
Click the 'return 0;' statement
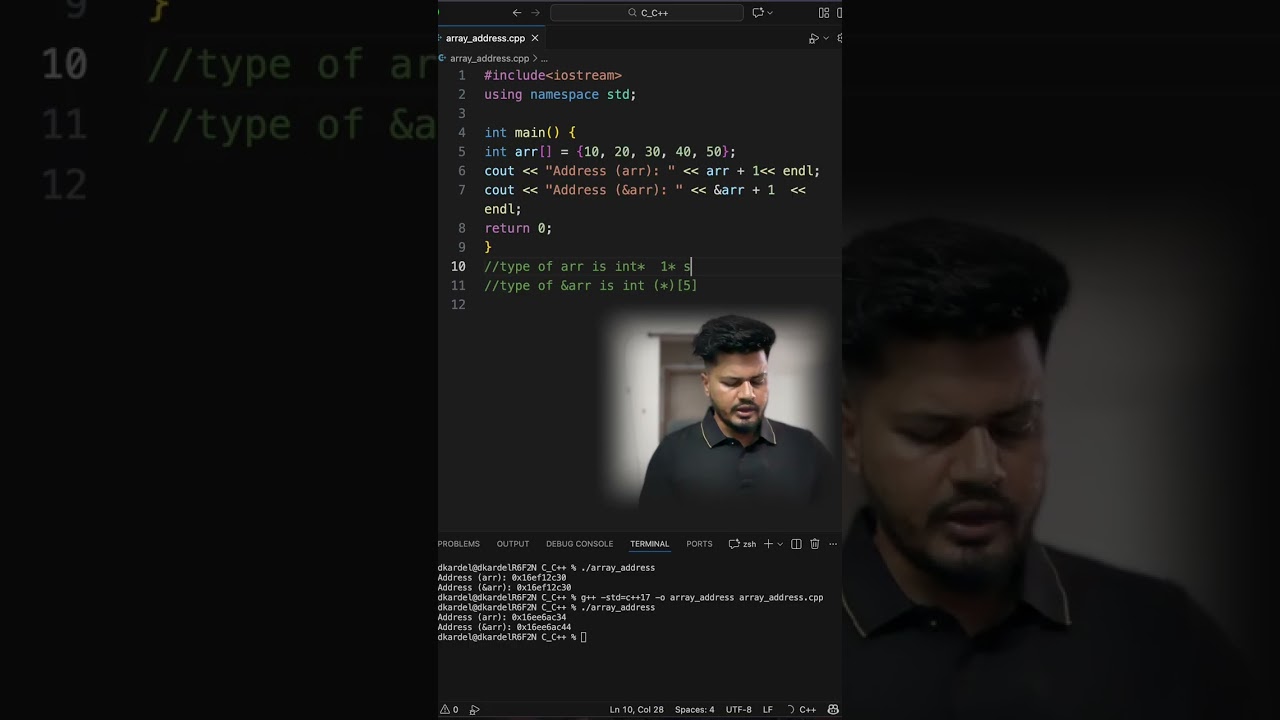click(518, 228)
